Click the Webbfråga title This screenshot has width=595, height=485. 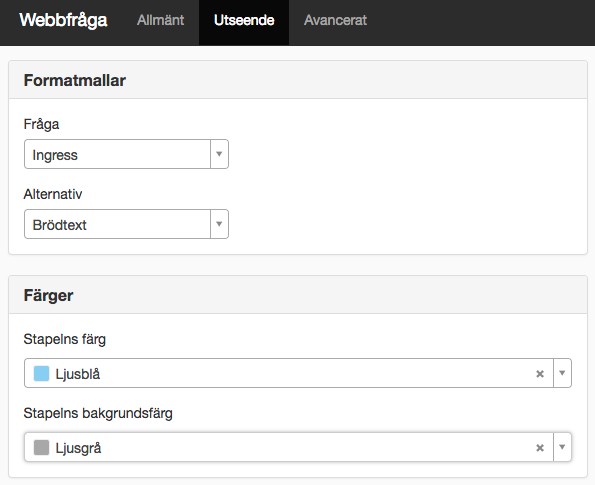point(63,20)
